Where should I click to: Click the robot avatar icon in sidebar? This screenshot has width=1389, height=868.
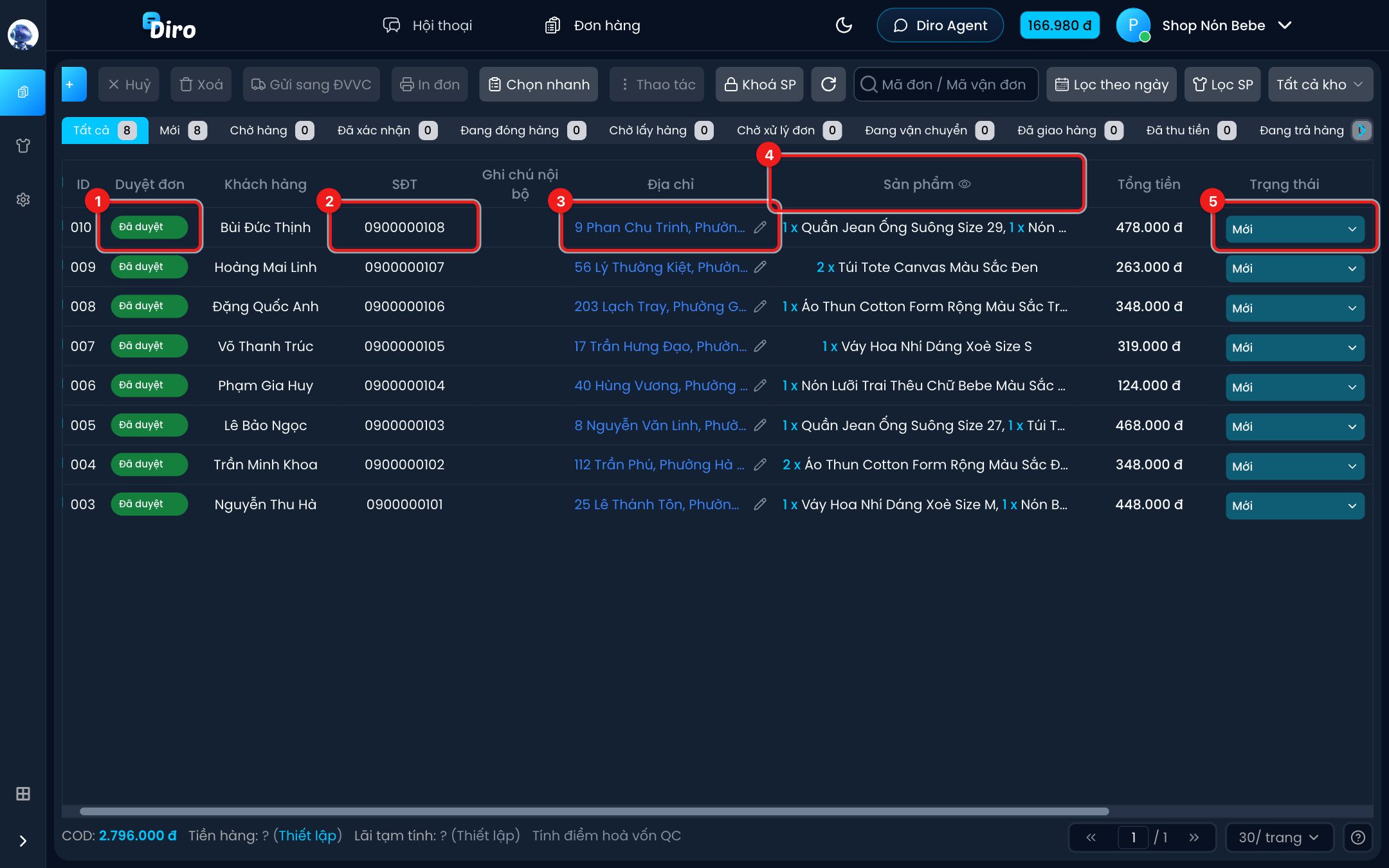click(x=23, y=34)
